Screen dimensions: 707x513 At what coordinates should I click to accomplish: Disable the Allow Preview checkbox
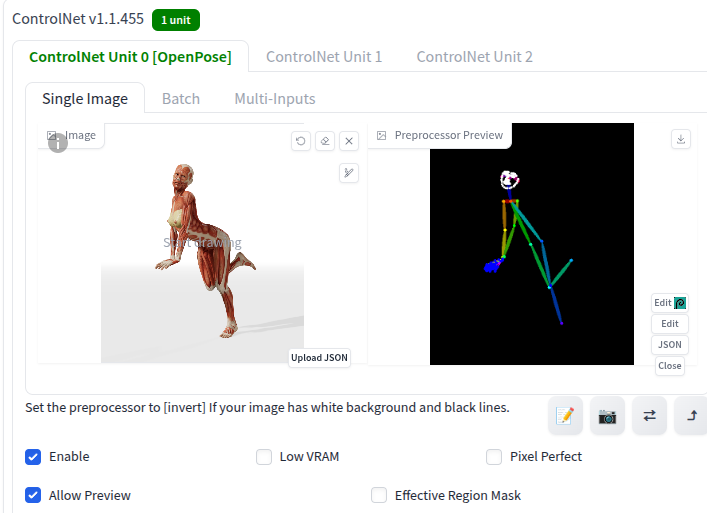tap(33, 495)
